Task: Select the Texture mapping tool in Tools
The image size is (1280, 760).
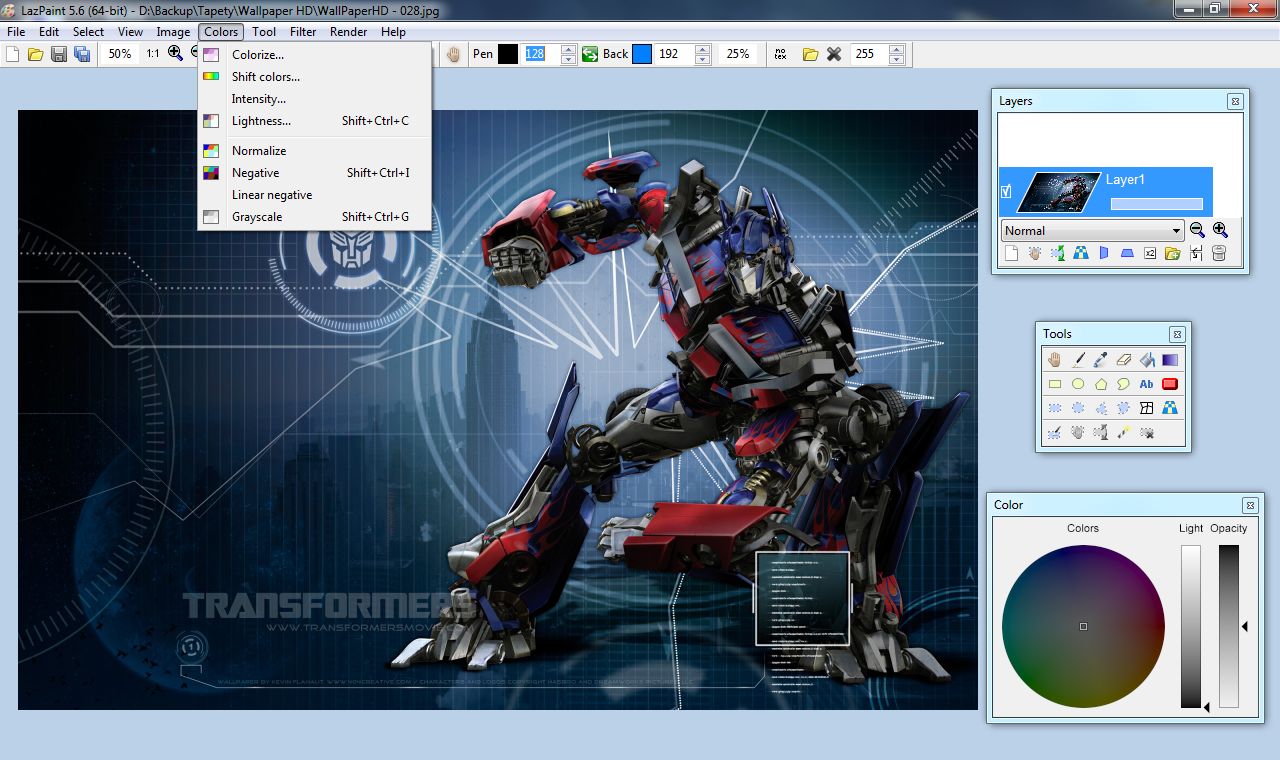Action: [1170, 408]
